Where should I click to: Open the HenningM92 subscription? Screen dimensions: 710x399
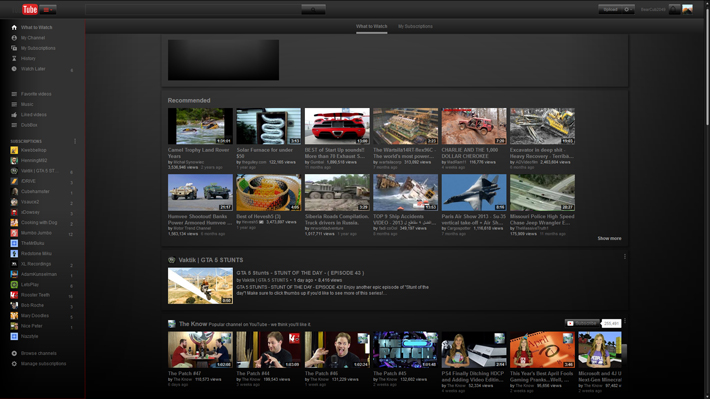(x=34, y=160)
